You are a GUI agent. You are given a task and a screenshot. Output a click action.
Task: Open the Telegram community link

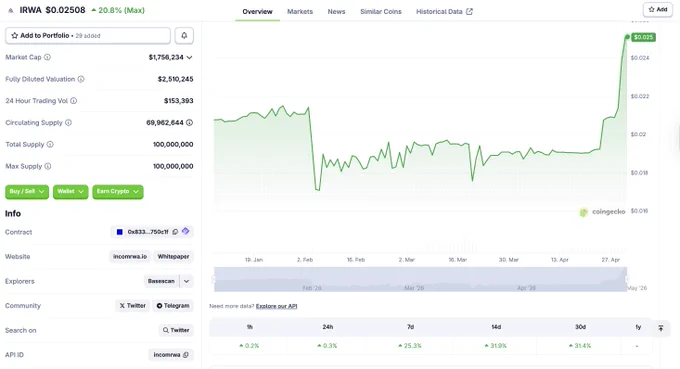tap(173, 306)
